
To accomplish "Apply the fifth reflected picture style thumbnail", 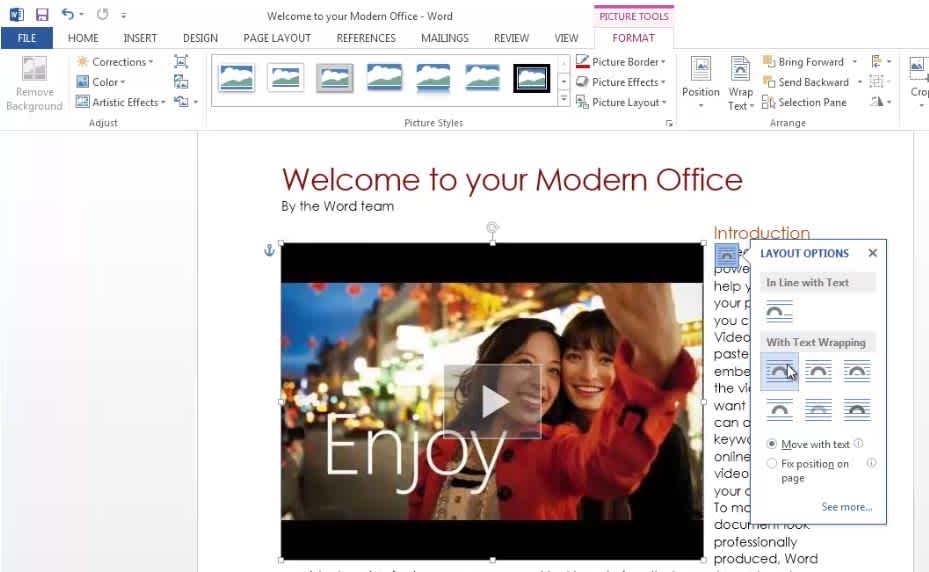I will point(434,78).
